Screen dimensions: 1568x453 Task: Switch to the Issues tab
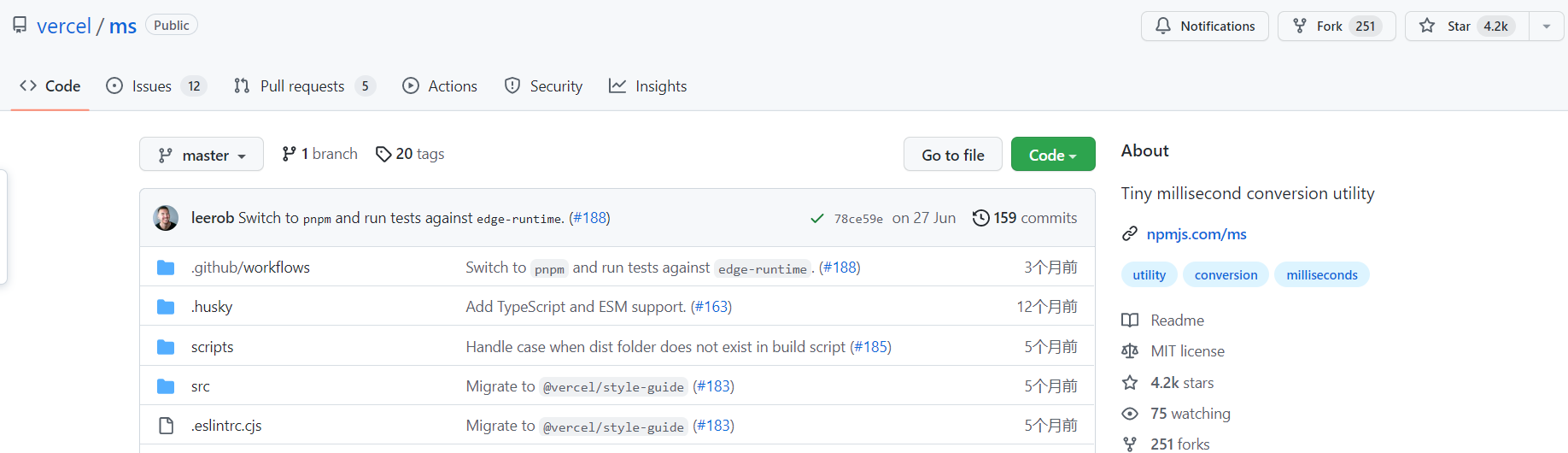pyautogui.click(x=156, y=86)
